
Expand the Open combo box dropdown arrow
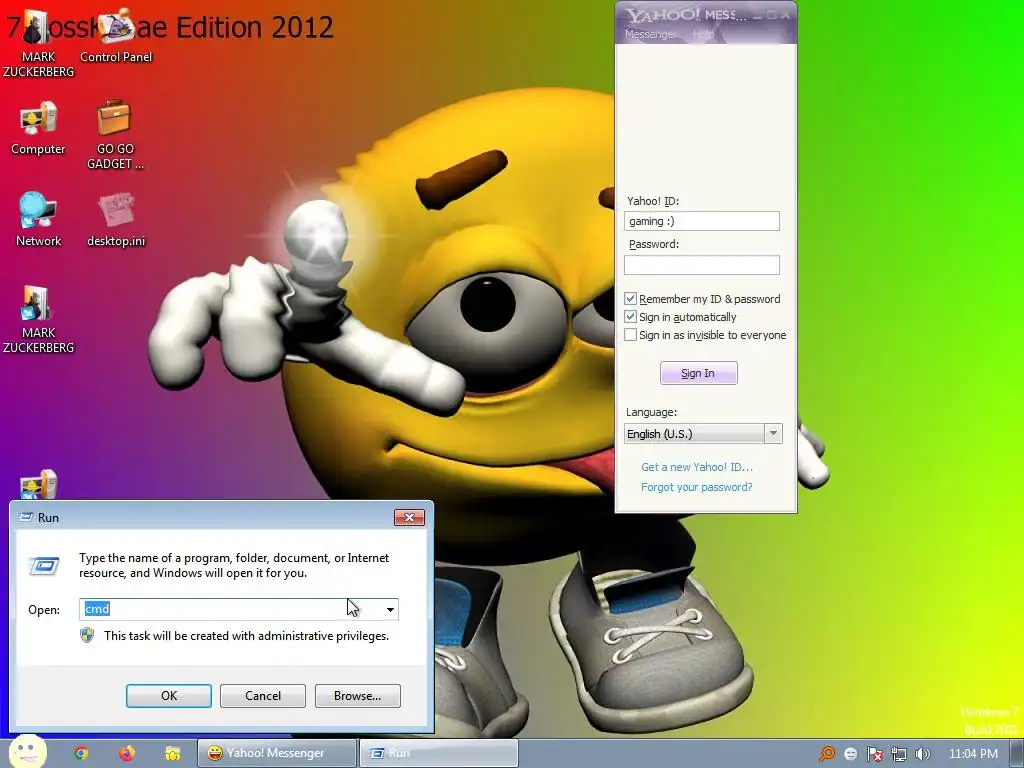click(390, 609)
